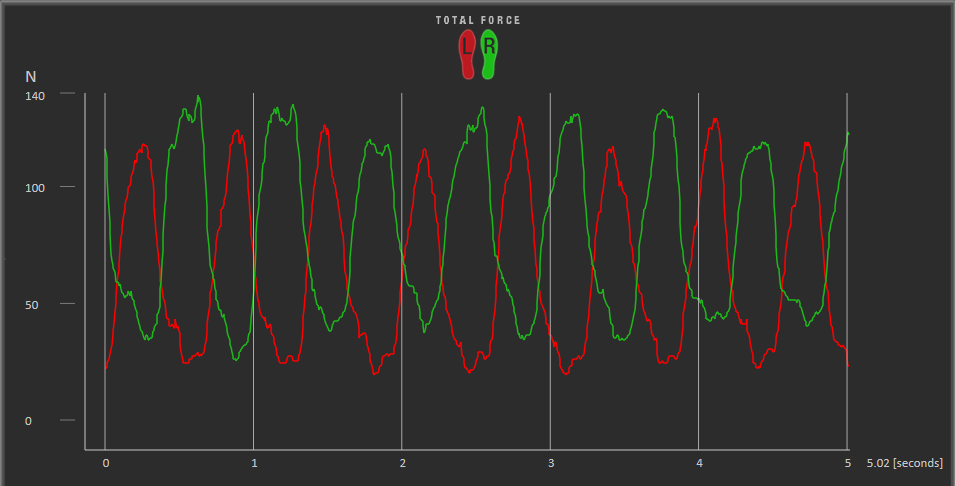Select the 2 second x-axis label
Screen dimensions: 955x486
coord(402,464)
